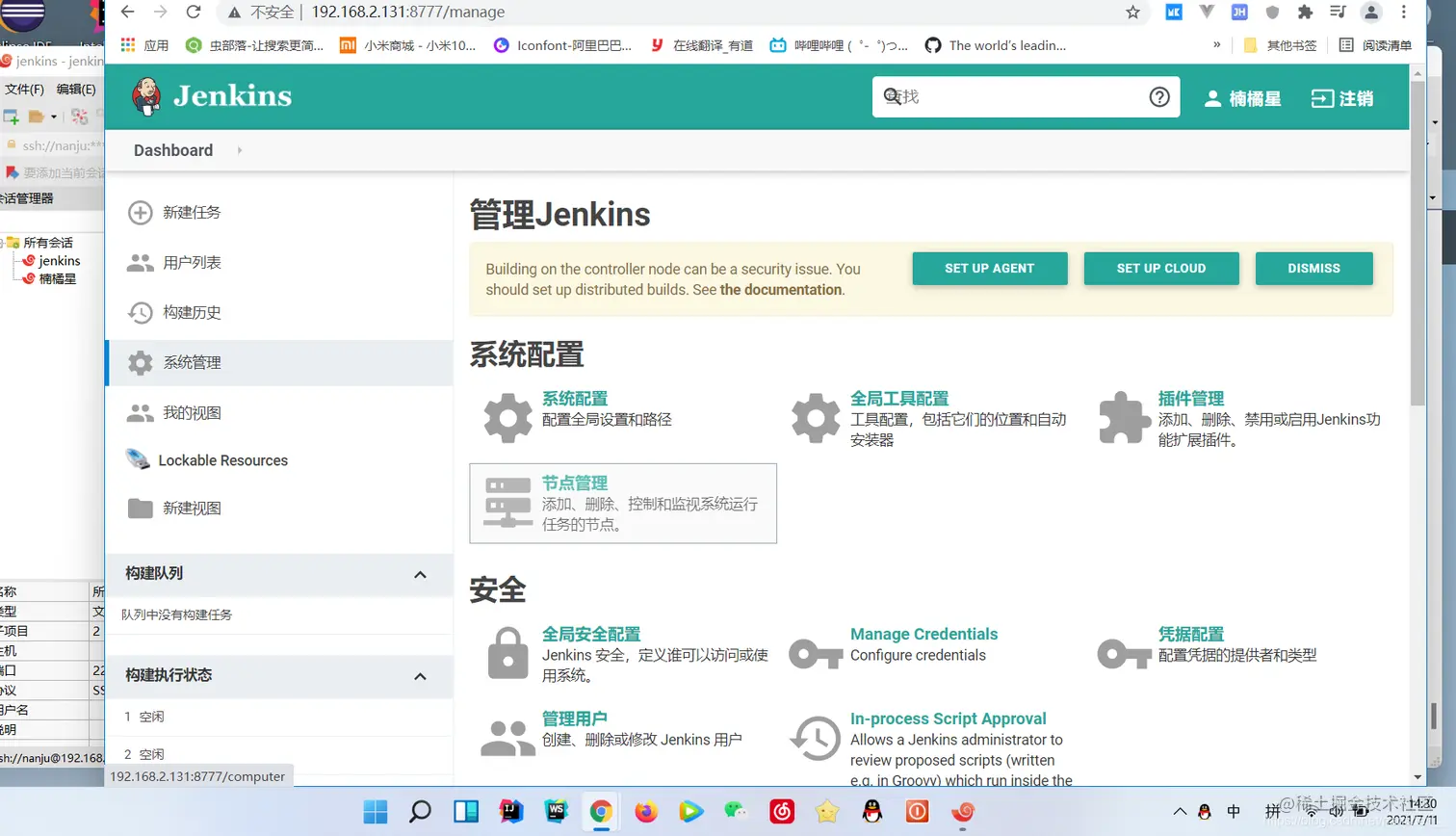Open the search help question mark icon
Screen dimensions: 1456x836
[x=1158, y=95]
